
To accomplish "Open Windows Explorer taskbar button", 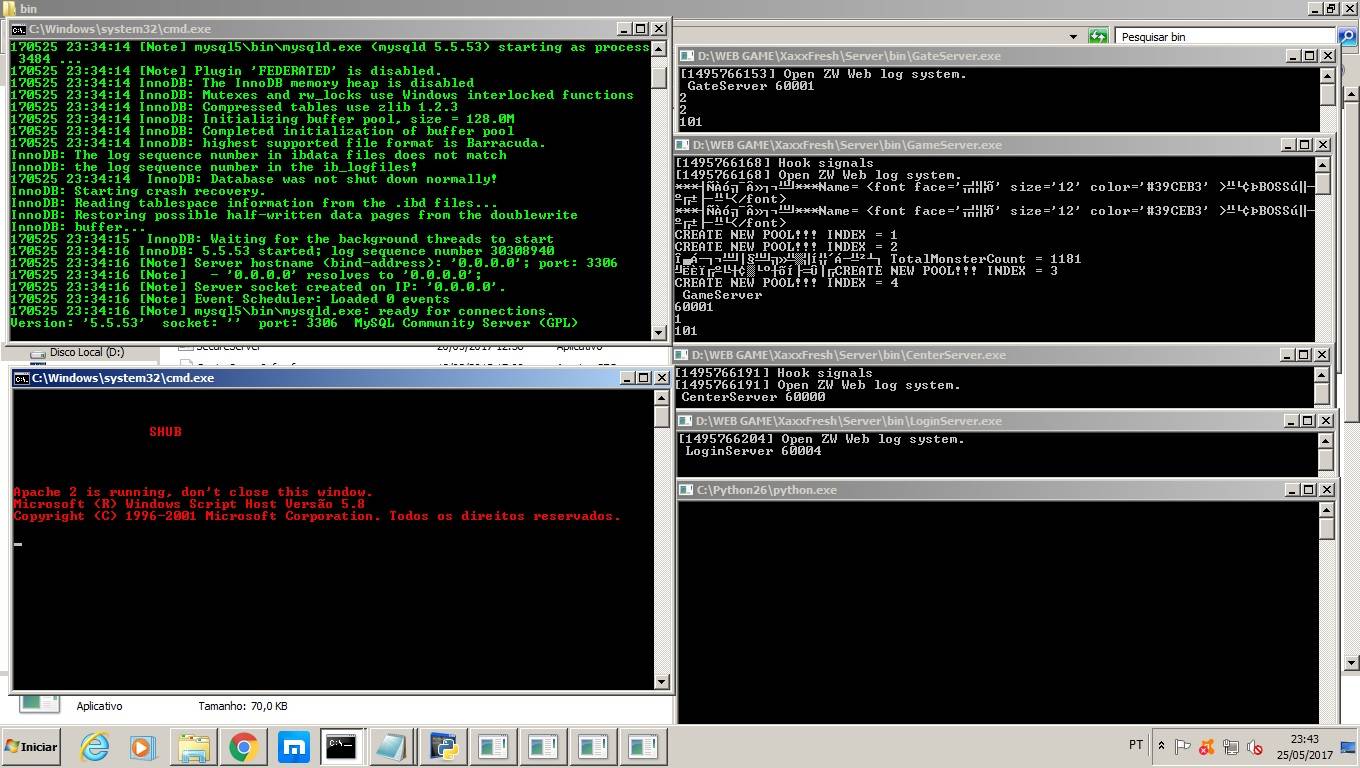I will pos(193,746).
